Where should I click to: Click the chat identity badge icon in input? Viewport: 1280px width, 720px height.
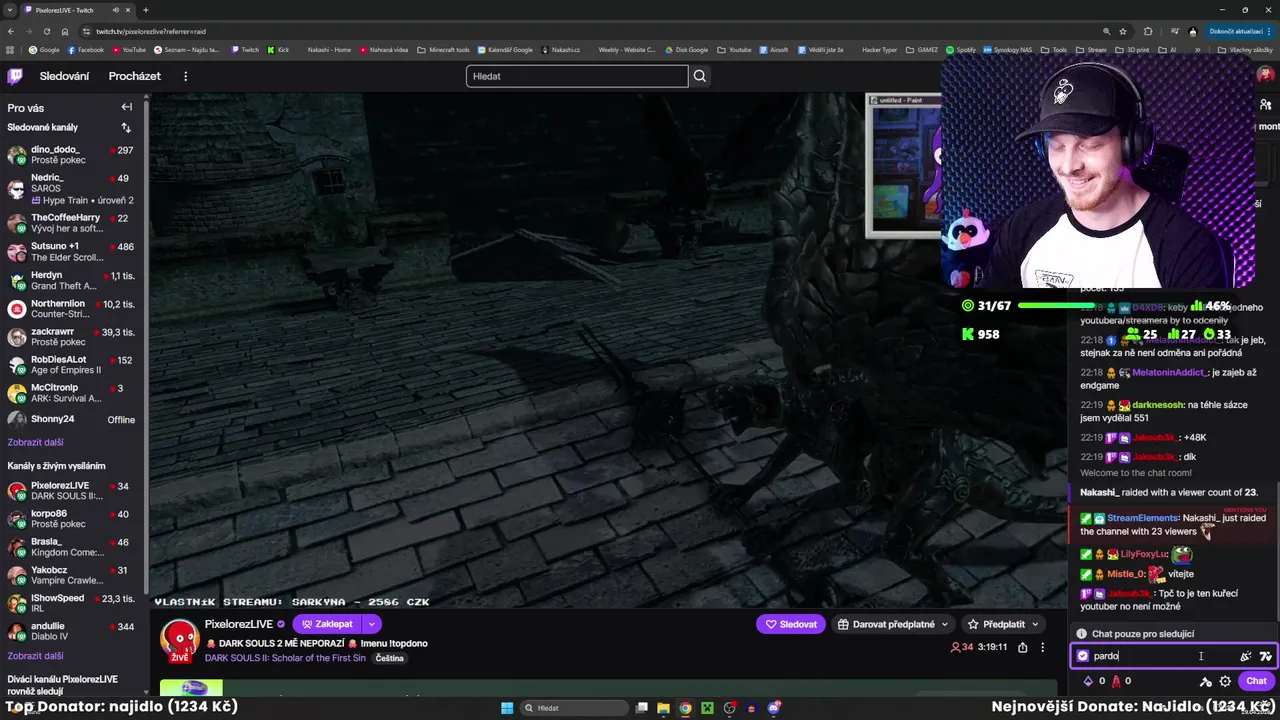pyautogui.click(x=1082, y=656)
